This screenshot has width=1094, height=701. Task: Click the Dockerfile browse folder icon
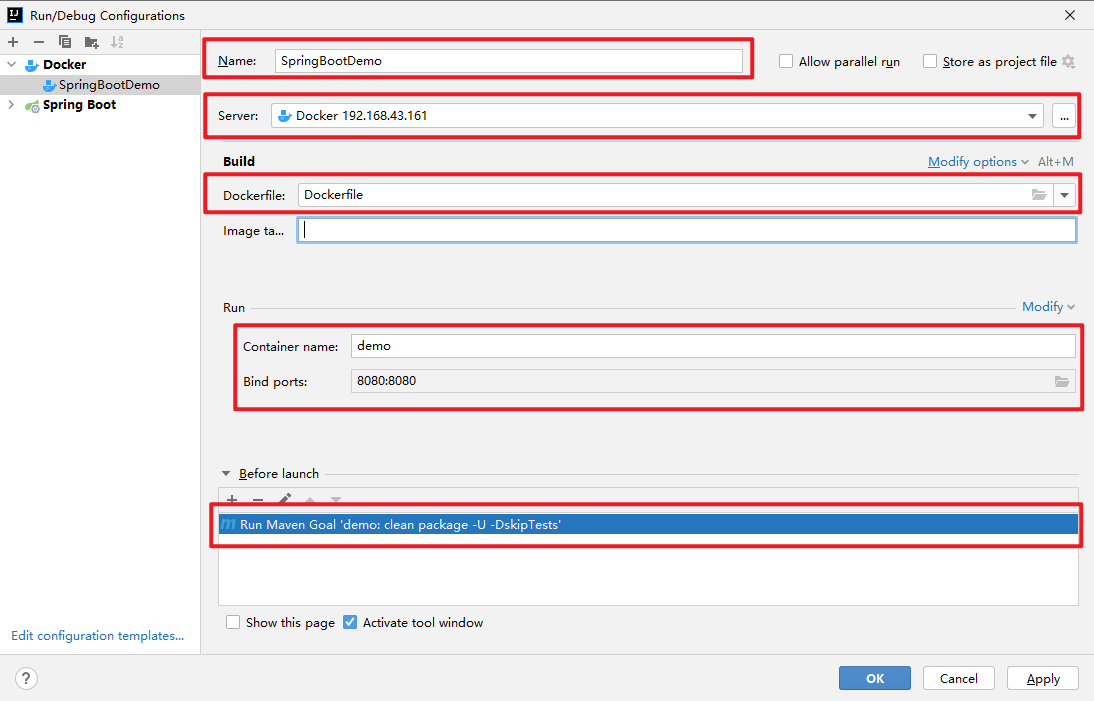click(1039, 195)
